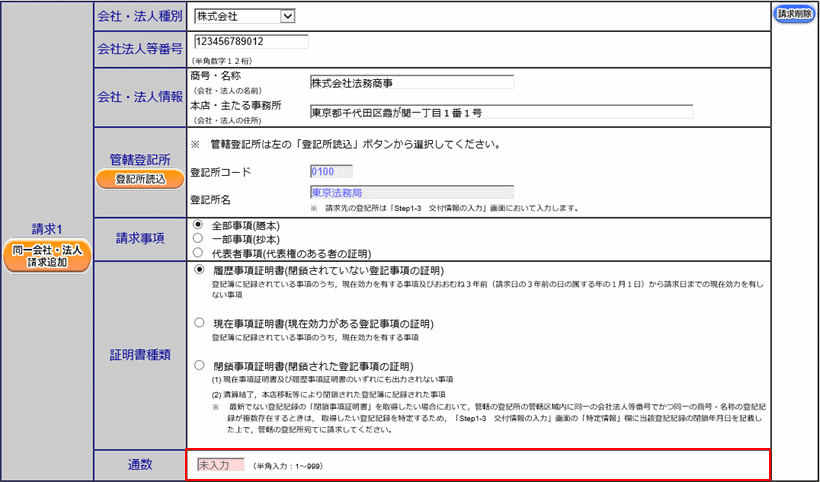Viewport: 820px width, 482px height.
Task: Select the 一部事項(抄本) radio button
Action: coord(198,238)
